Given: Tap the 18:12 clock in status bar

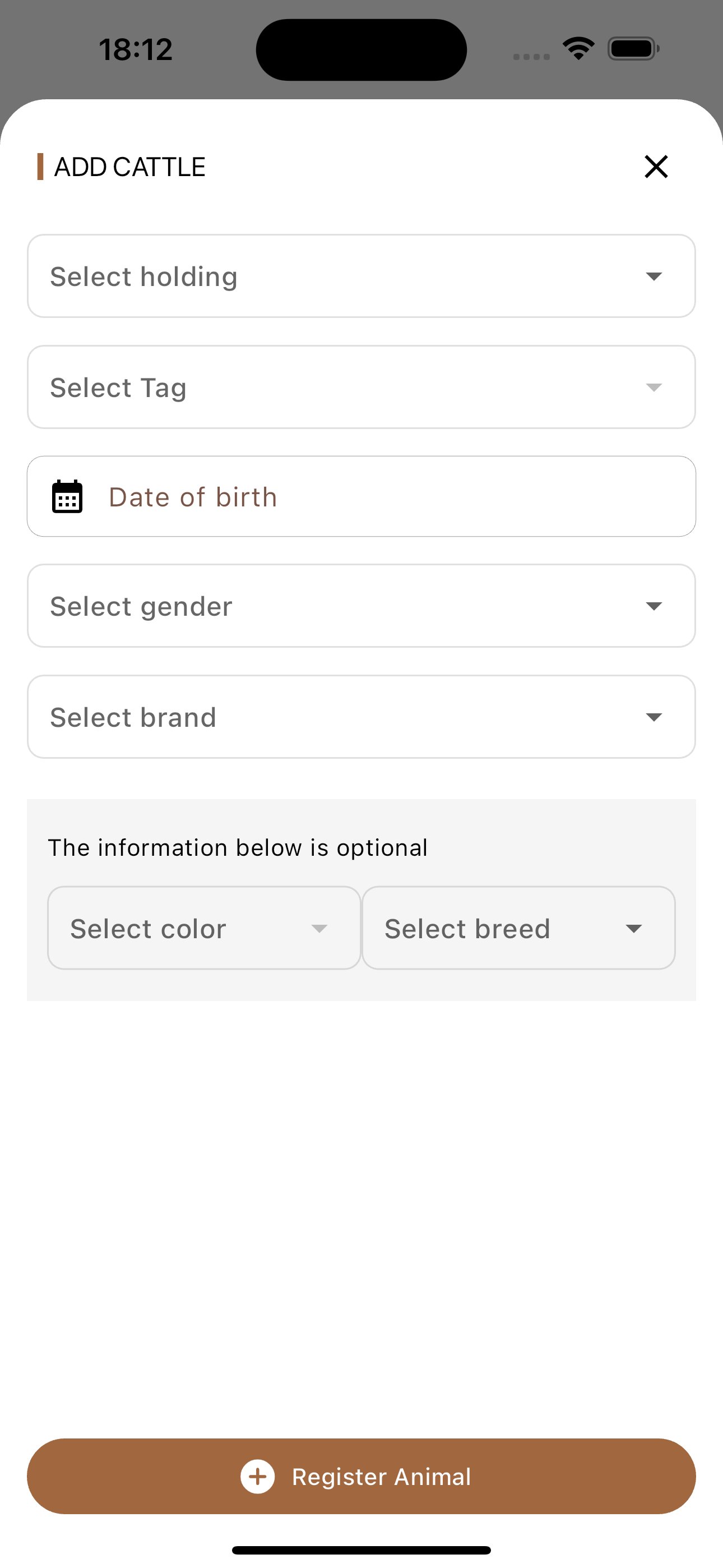Looking at the screenshot, I should pyautogui.click(x=136, y=49).
